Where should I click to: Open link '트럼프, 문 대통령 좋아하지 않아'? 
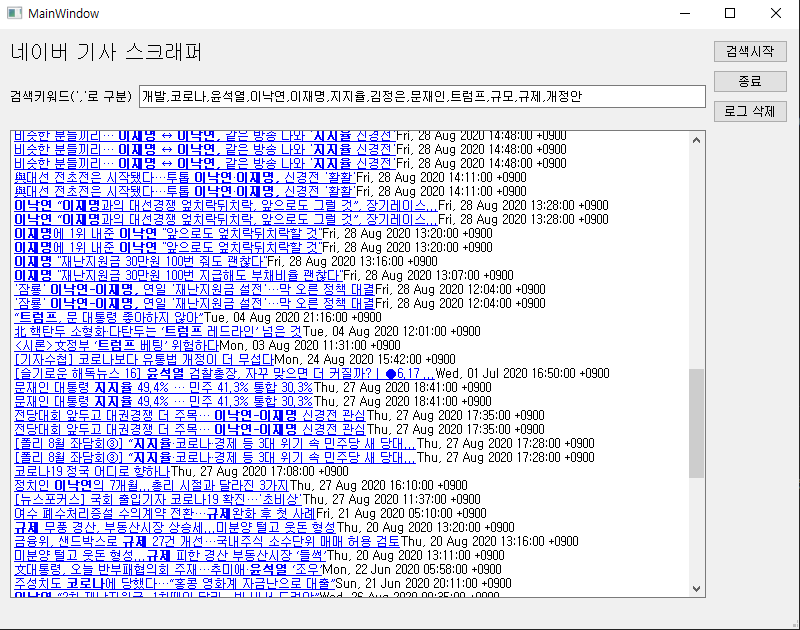coord(109,317)
